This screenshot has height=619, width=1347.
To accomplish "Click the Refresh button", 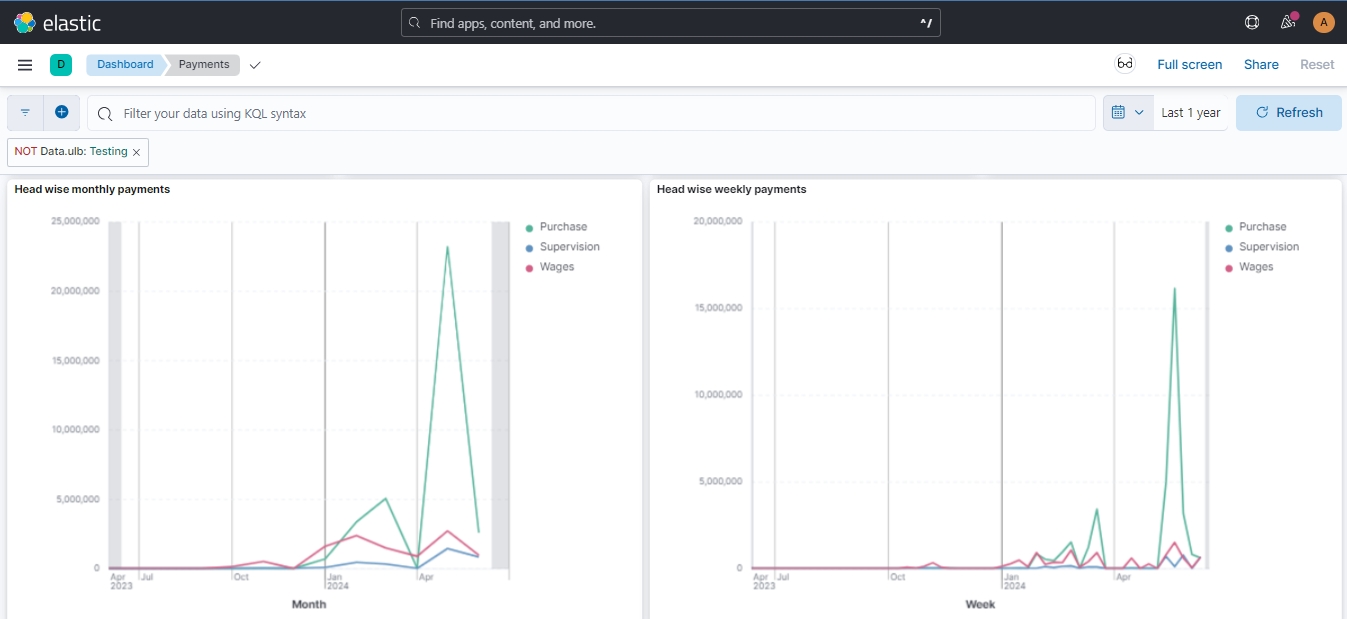I will 1288,113.
